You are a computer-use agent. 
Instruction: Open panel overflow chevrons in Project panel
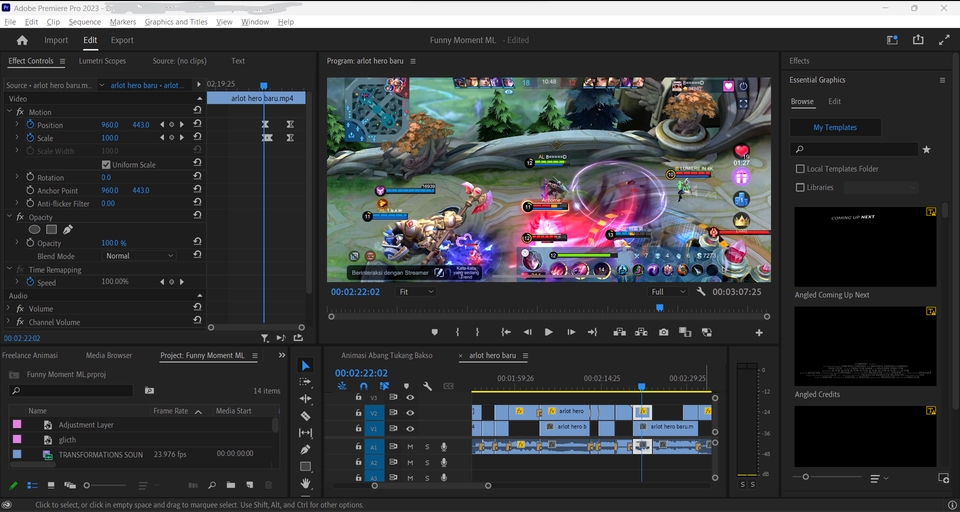tap(282, 355)
